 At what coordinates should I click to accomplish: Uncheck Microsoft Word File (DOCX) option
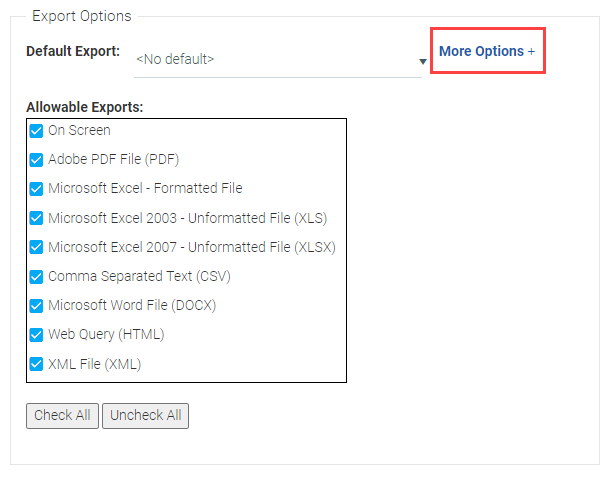[x=37, y=305]
